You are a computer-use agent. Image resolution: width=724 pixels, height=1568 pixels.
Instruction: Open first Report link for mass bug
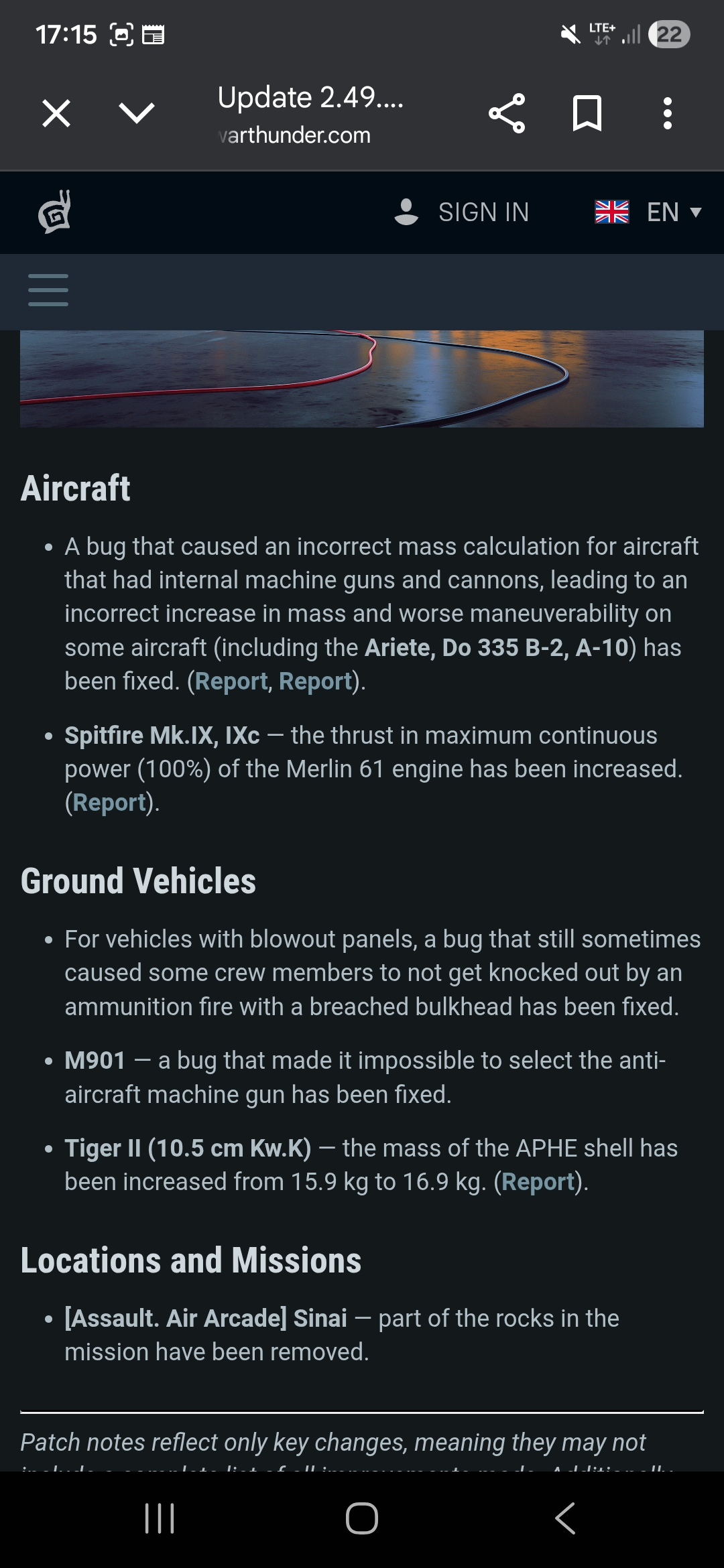(x=231, y=681)
